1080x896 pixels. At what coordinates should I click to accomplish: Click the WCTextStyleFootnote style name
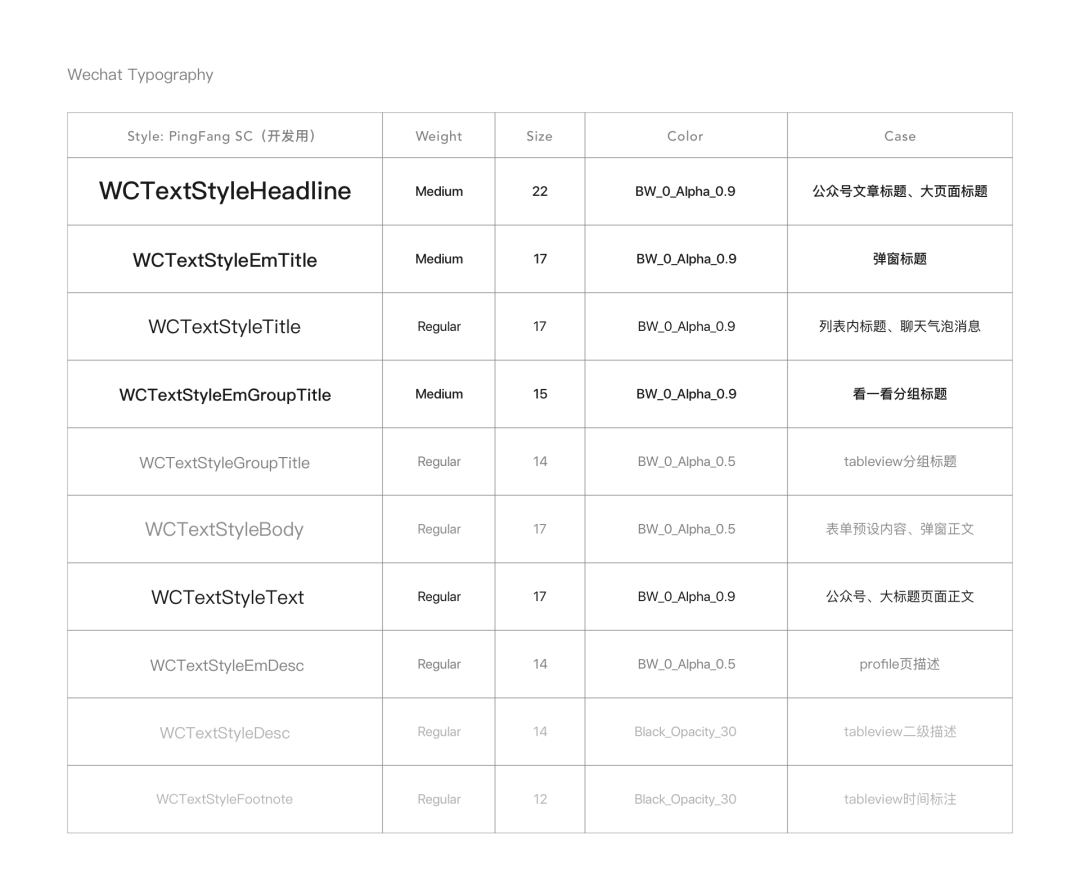pyautogui.click(x=225, y=799)
